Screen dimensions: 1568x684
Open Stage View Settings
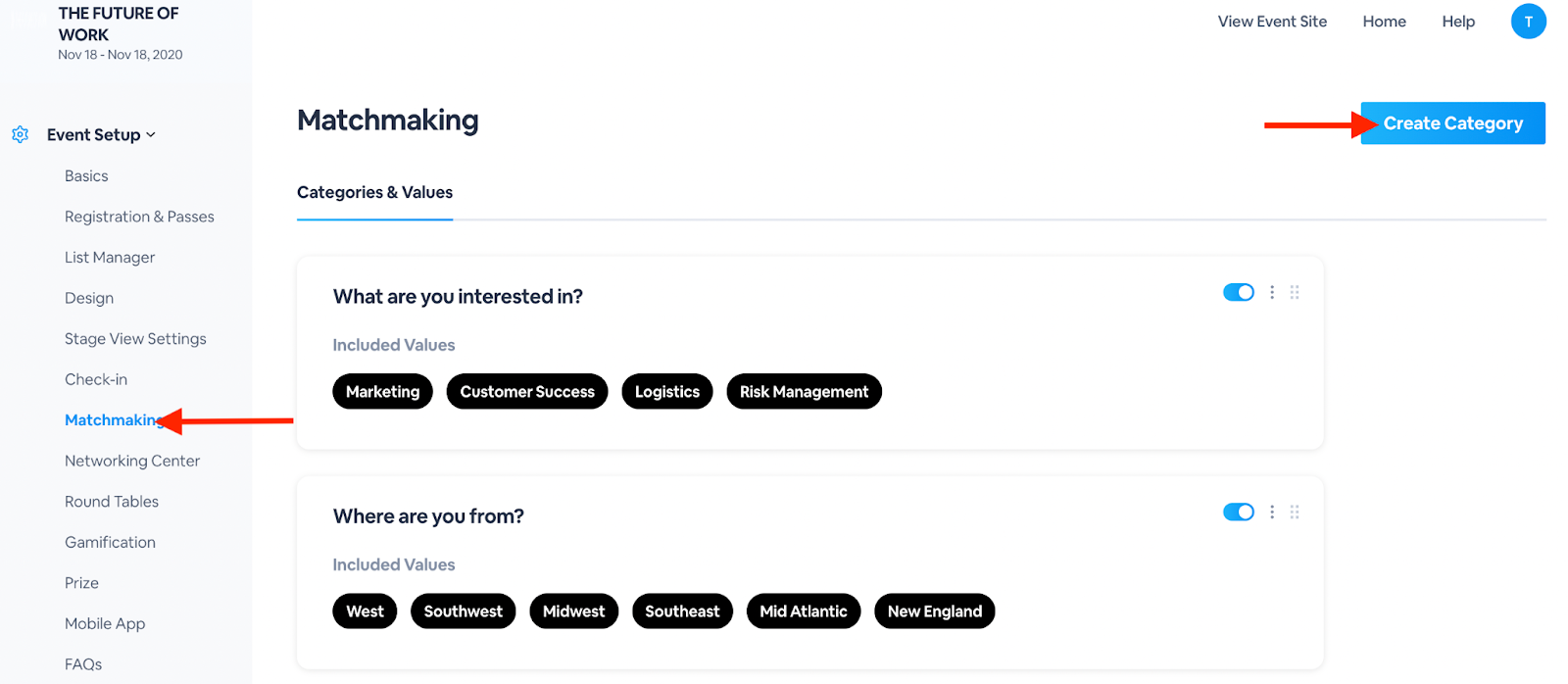click(x=135, y=339)
